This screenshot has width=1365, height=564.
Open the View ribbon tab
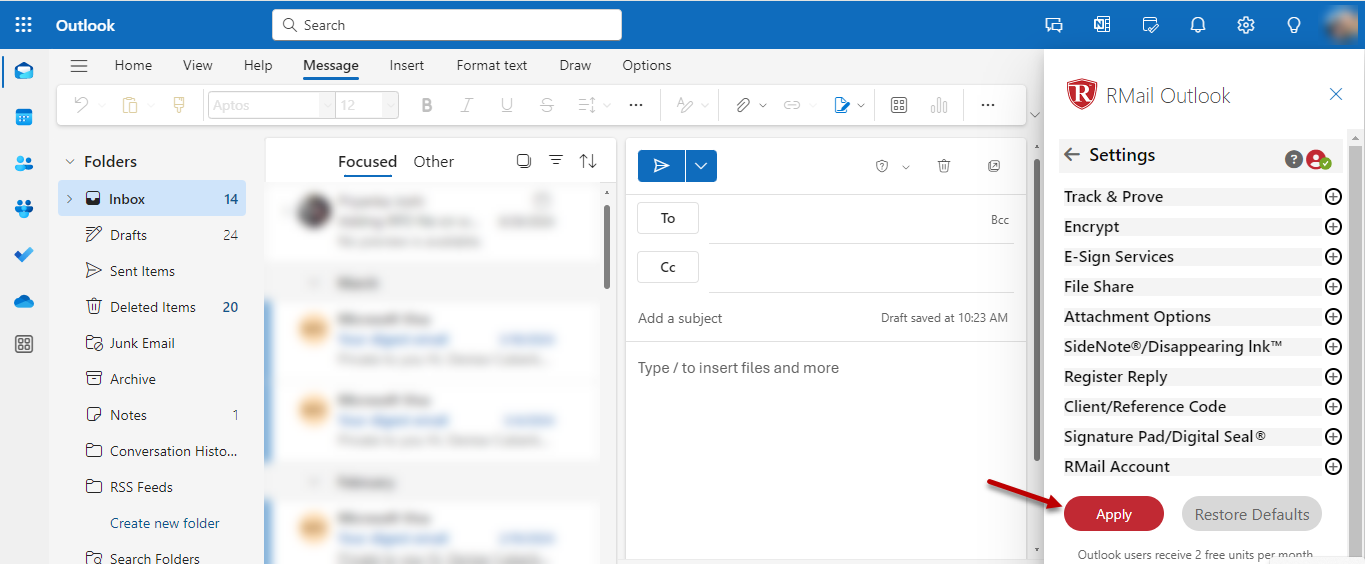[x=198, y=66]
